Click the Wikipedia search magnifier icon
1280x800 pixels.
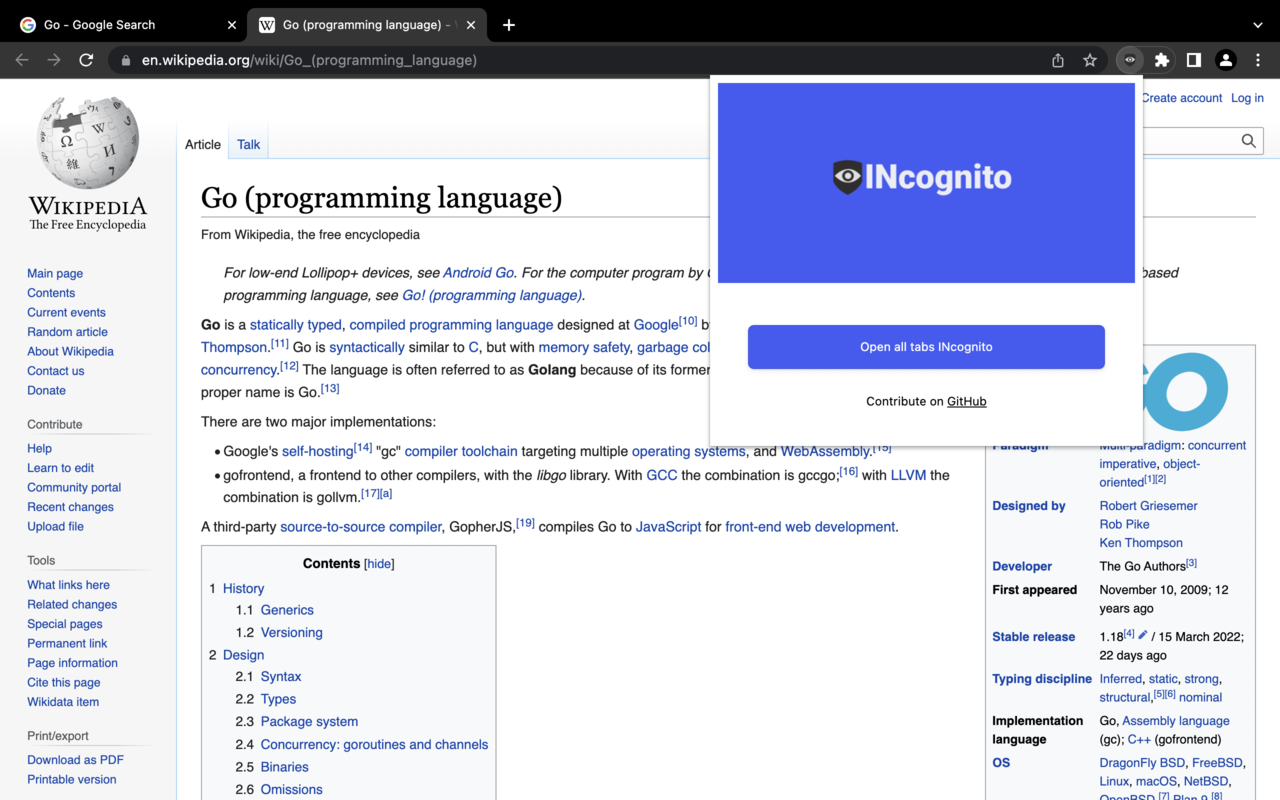tap(1248, 141)
